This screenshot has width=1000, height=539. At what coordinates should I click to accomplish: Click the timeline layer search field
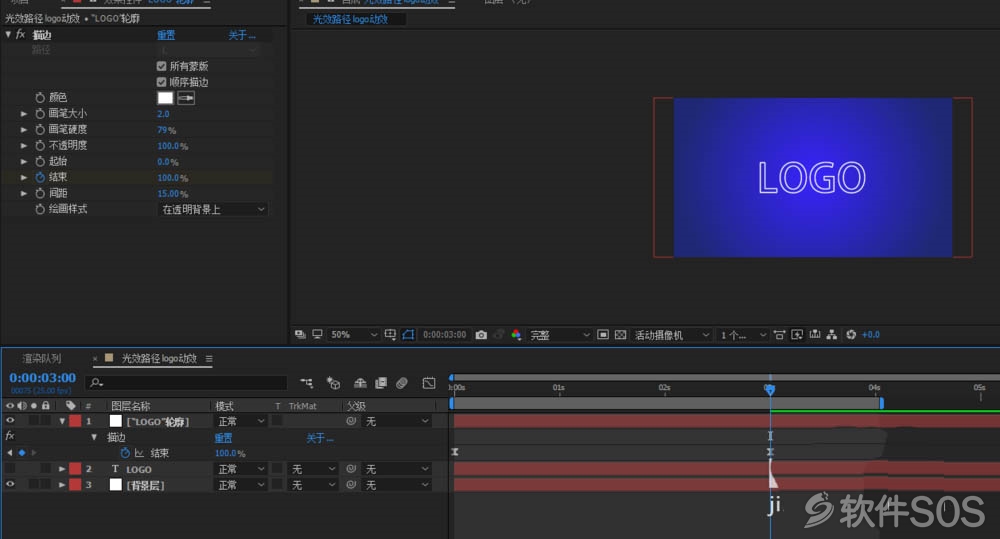(x=188, y=382)
